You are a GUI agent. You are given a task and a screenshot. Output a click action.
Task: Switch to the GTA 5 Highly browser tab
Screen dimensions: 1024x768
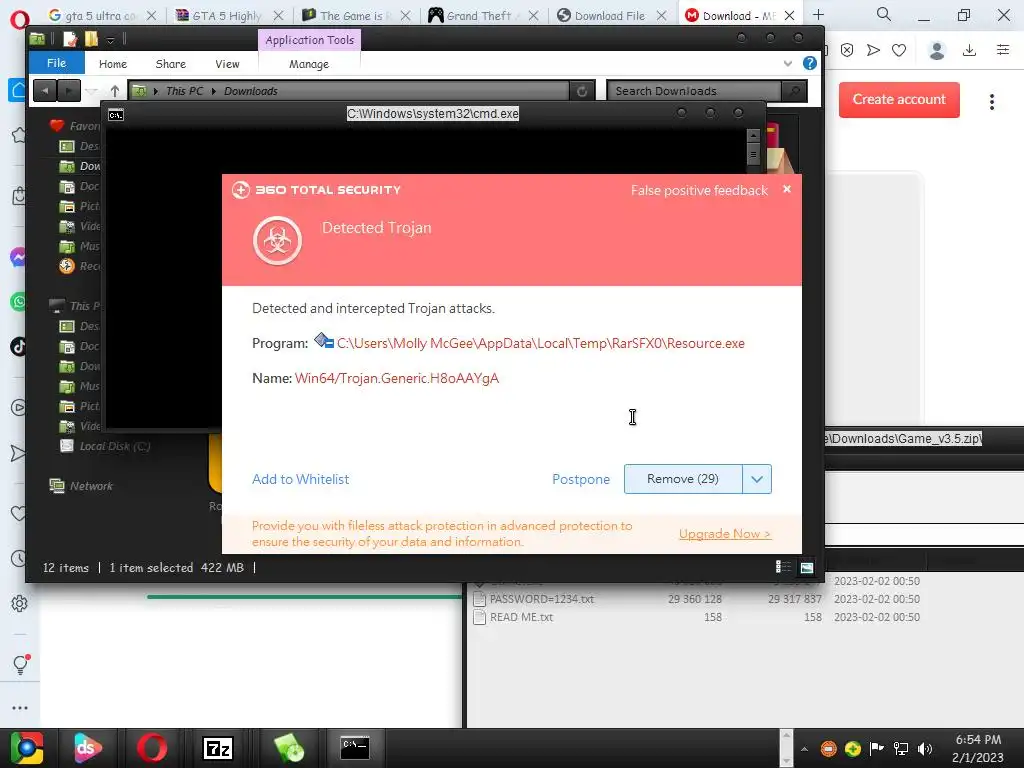coord(229,16)
